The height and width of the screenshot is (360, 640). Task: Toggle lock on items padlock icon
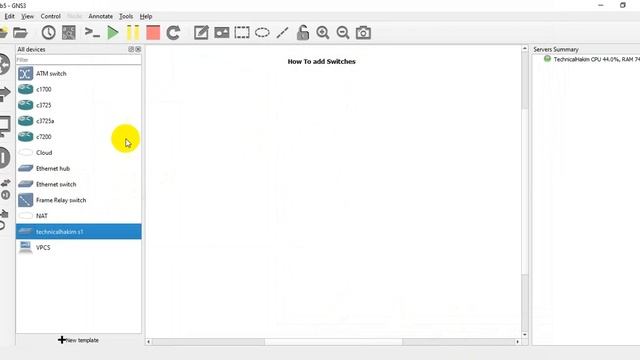coord(302,33)
